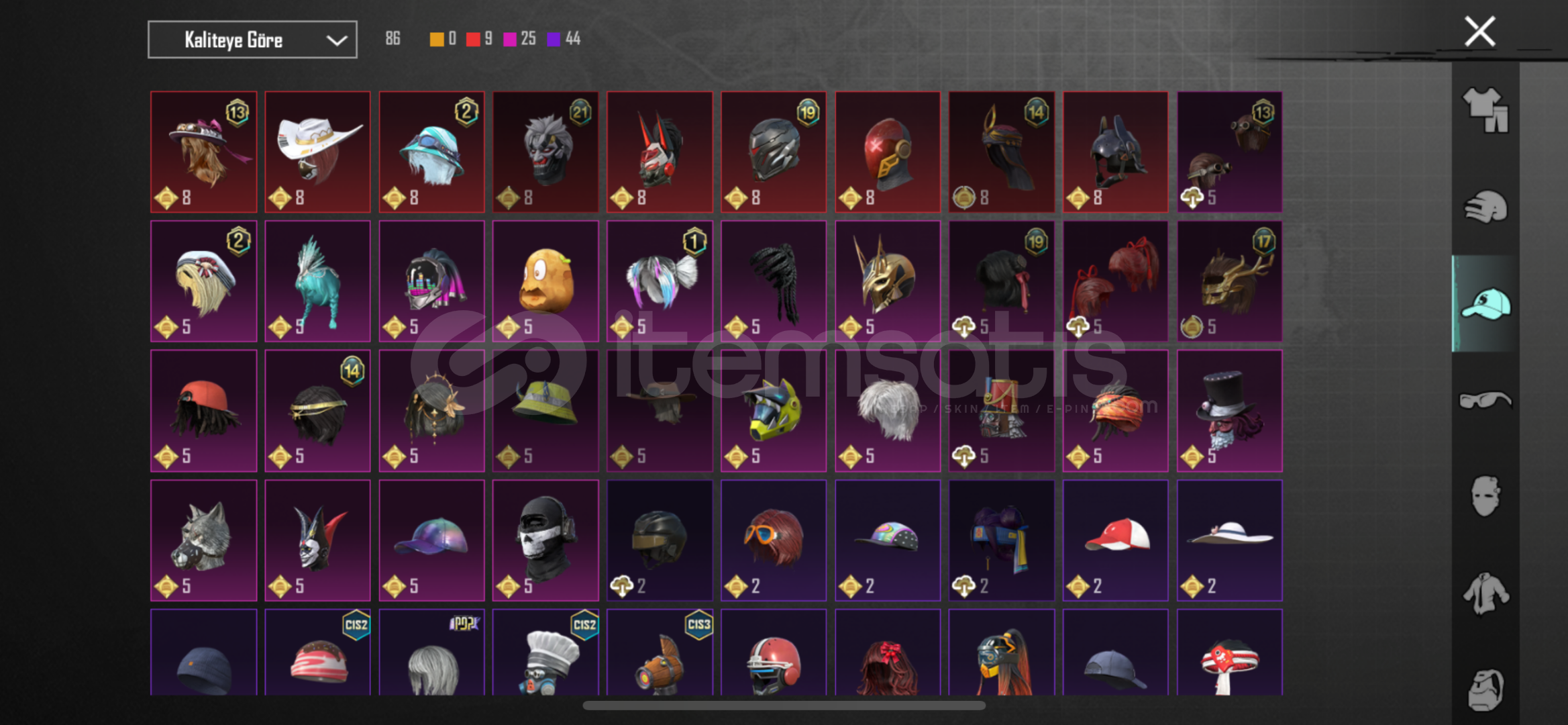Select the helmet category in sidebar

(x=1485, y=207)
